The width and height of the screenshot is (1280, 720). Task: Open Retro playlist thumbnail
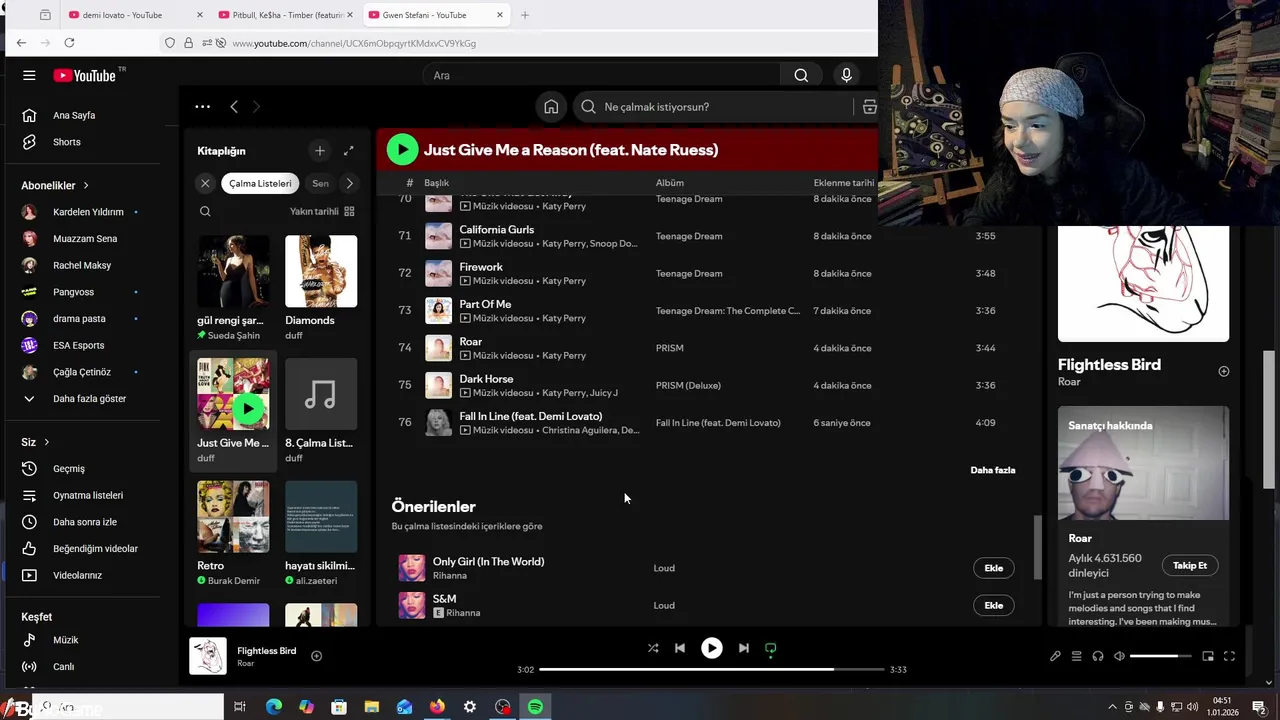click(x=233, y=517)
